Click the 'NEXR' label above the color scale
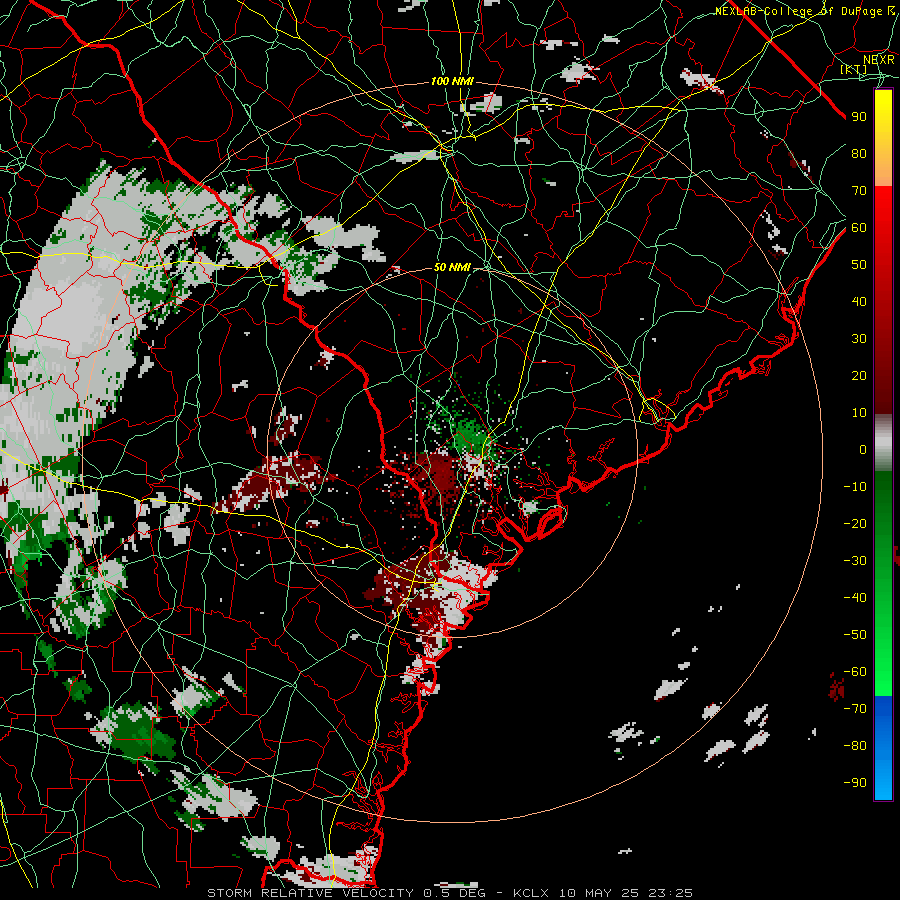 pos(879,60)
